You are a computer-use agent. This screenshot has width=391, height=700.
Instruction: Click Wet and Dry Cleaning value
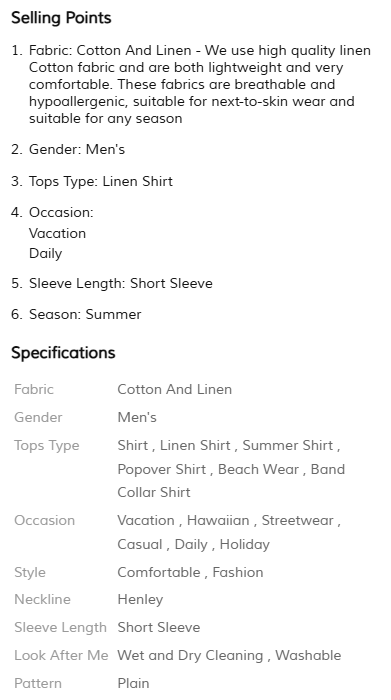[x=190, y=655]
